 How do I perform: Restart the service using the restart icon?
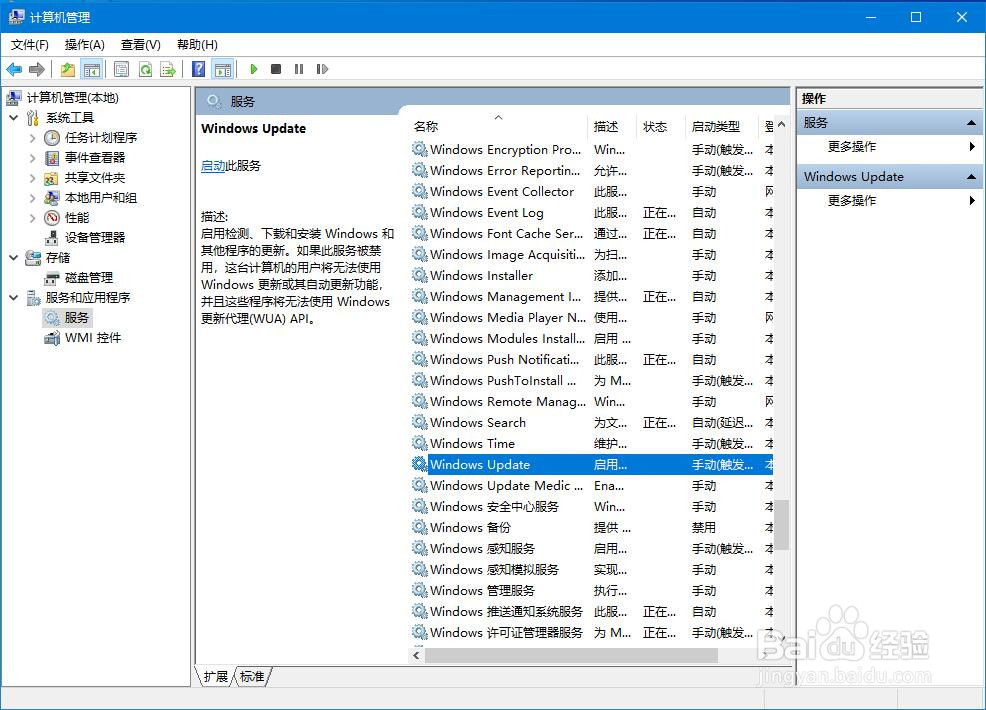(x=324, y=69)
